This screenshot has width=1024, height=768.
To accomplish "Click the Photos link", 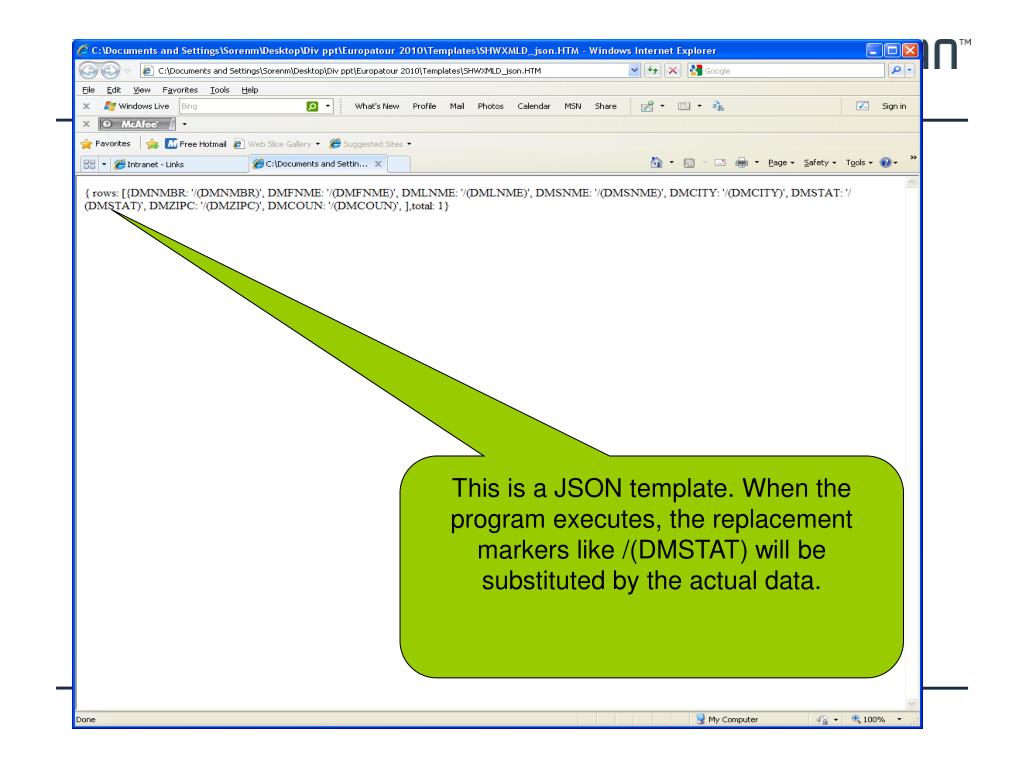I will click(x=490, y=106).
